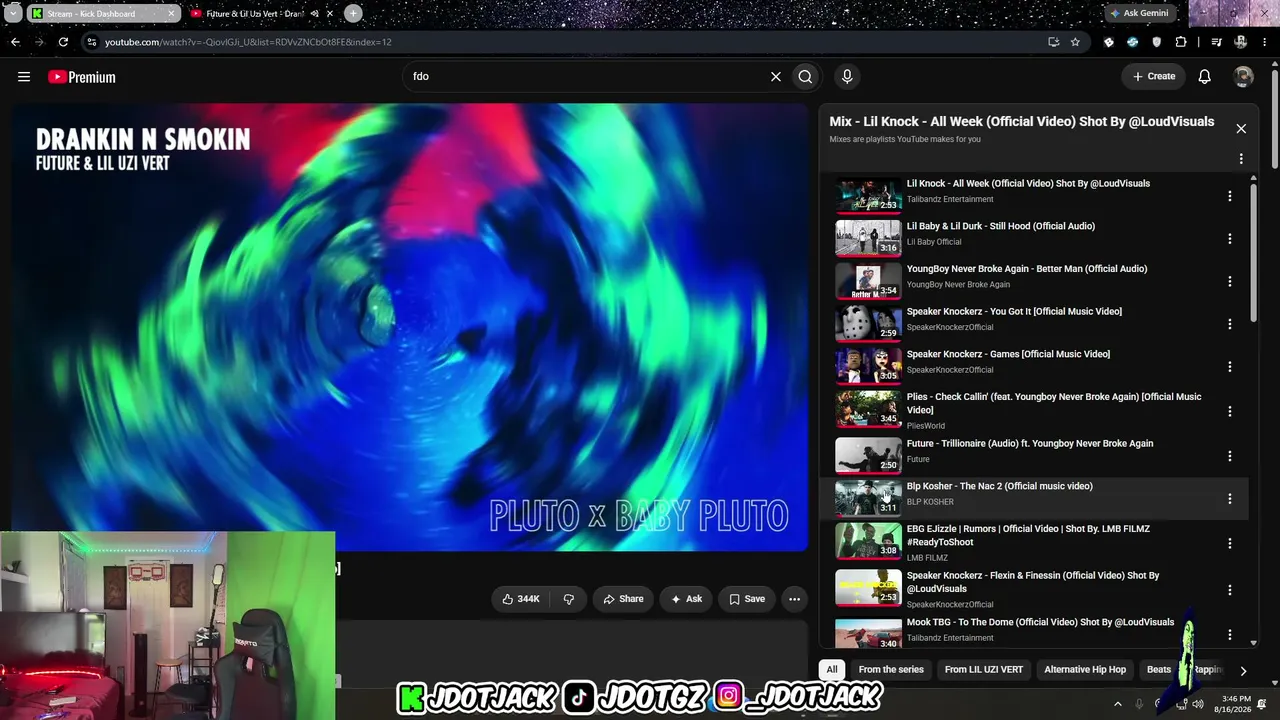This screenshot has width=1280, height=720.
Task: Filter by Alternative Hip Hop chip
Action: point(1085,670)
